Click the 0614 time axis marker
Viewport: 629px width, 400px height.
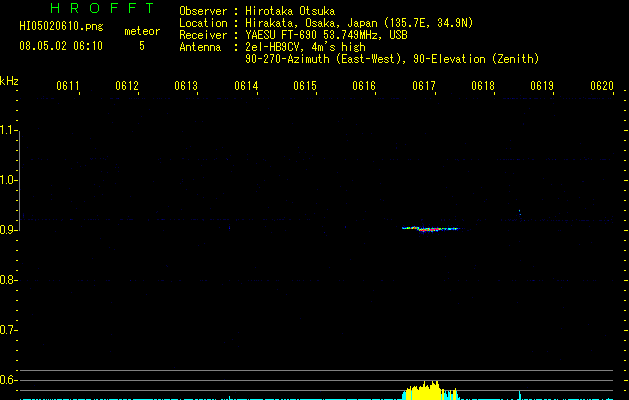[x=246, y=86]
